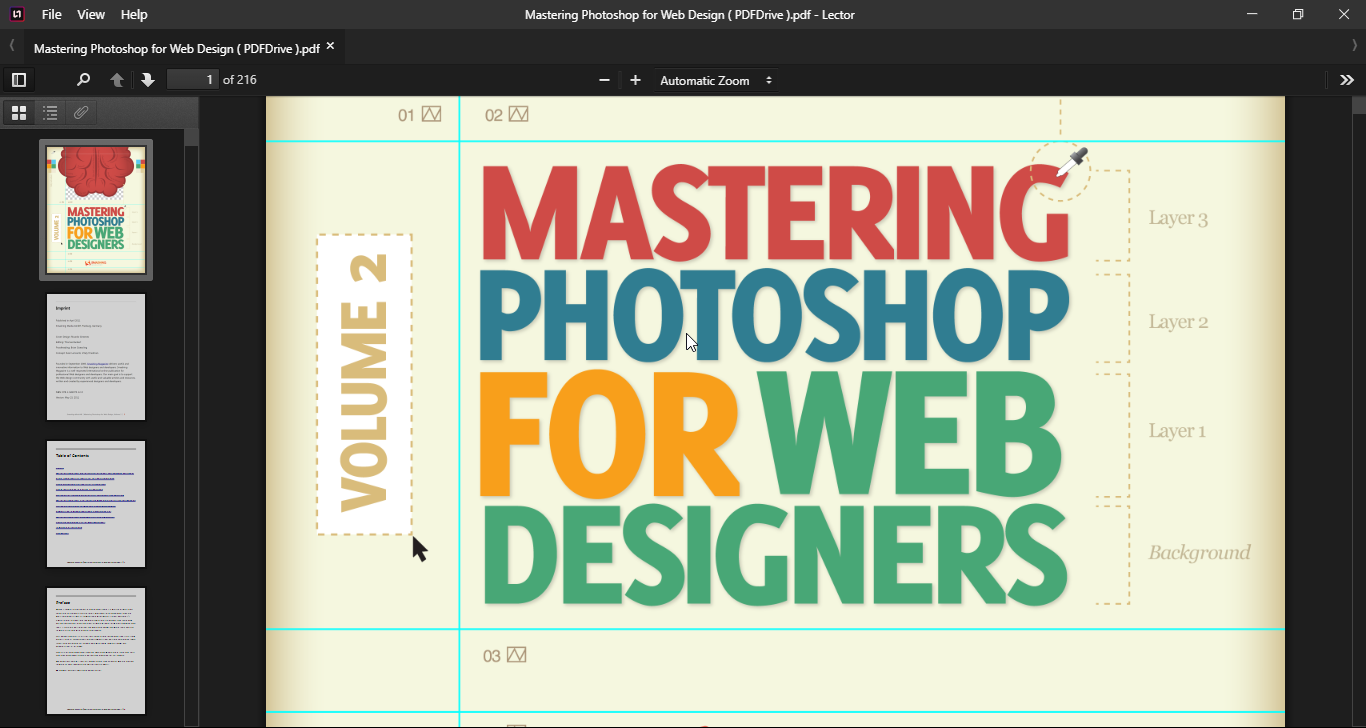
Task: Click the page number input field
Action: click(193, 80)
